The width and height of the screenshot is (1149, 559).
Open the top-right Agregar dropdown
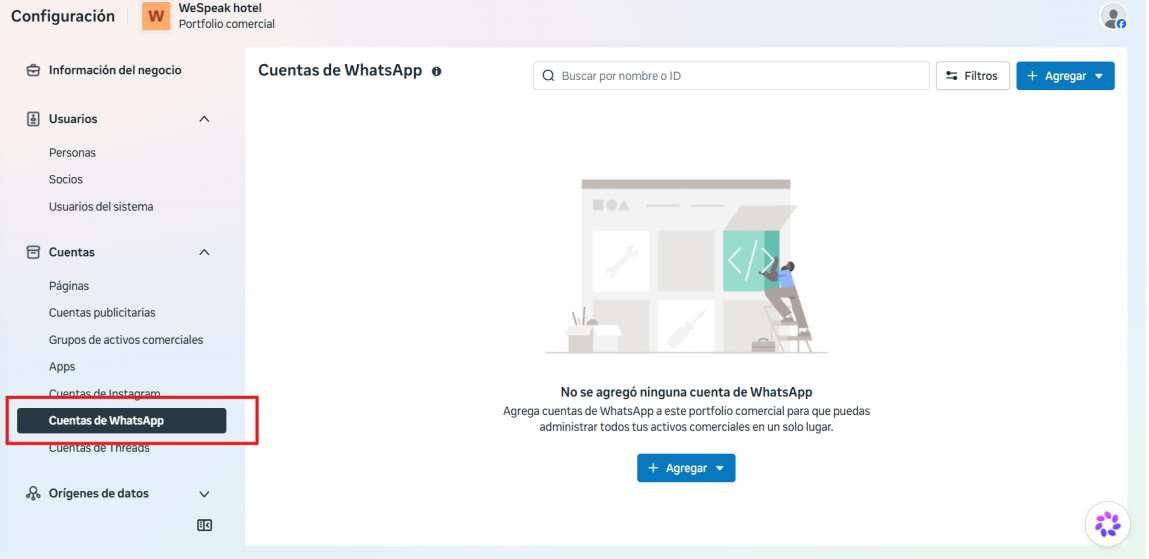[1065, 75]
